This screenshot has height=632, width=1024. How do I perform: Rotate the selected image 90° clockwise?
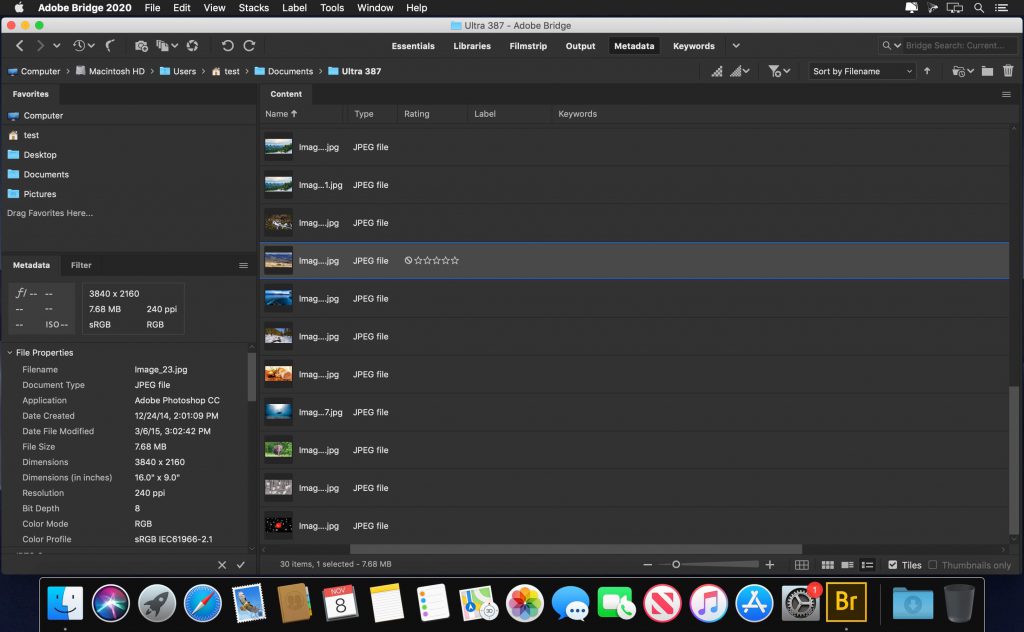(248, 45)
